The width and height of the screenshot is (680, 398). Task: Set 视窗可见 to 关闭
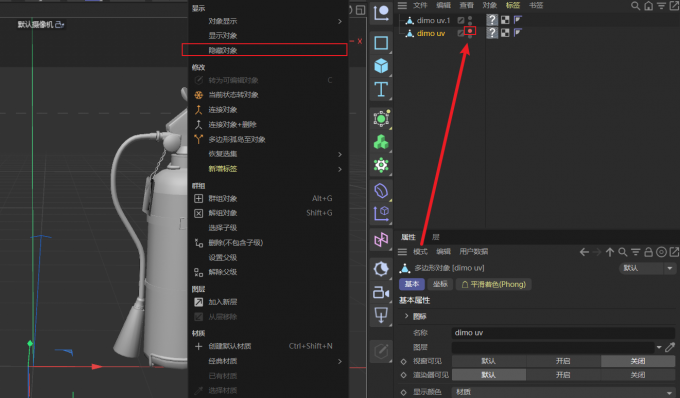638,361
